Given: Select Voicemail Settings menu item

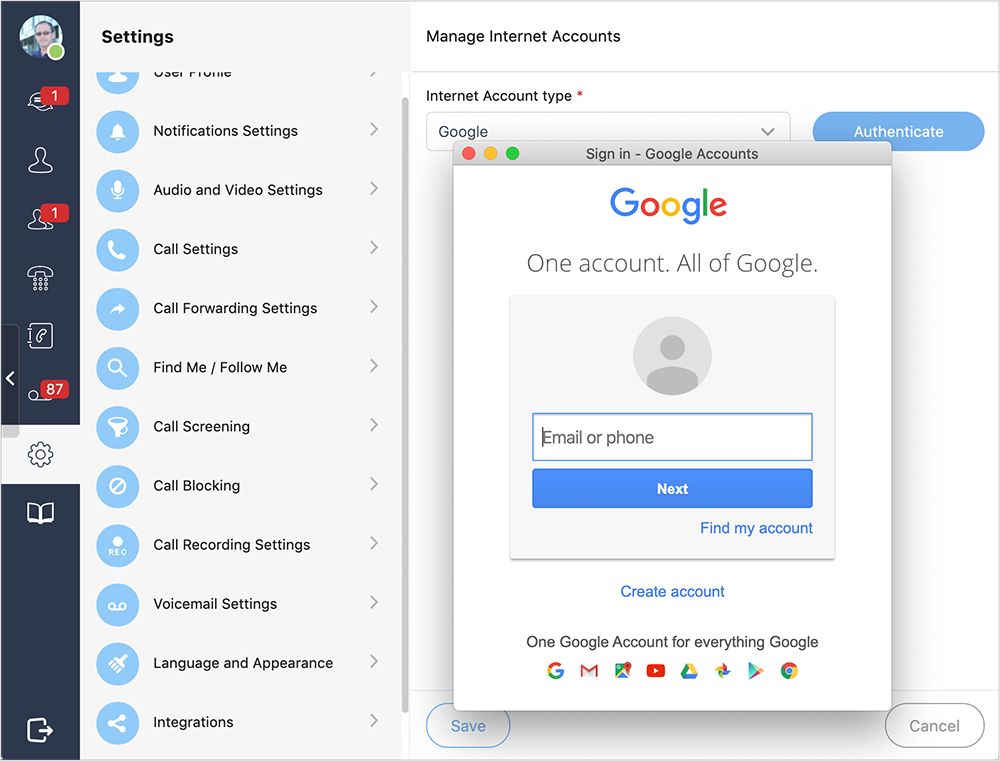Looking at the screenshot, I should point(214,604).
